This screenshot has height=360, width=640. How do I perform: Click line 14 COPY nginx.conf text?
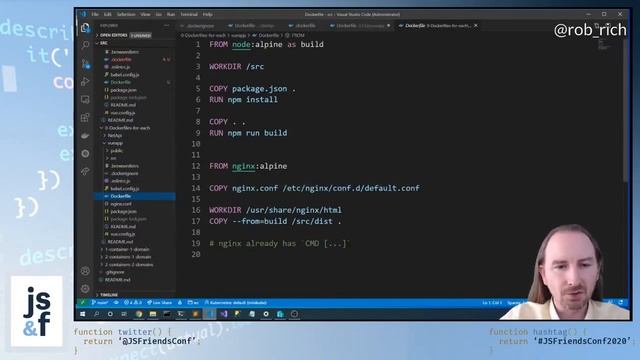coord(314,188)
